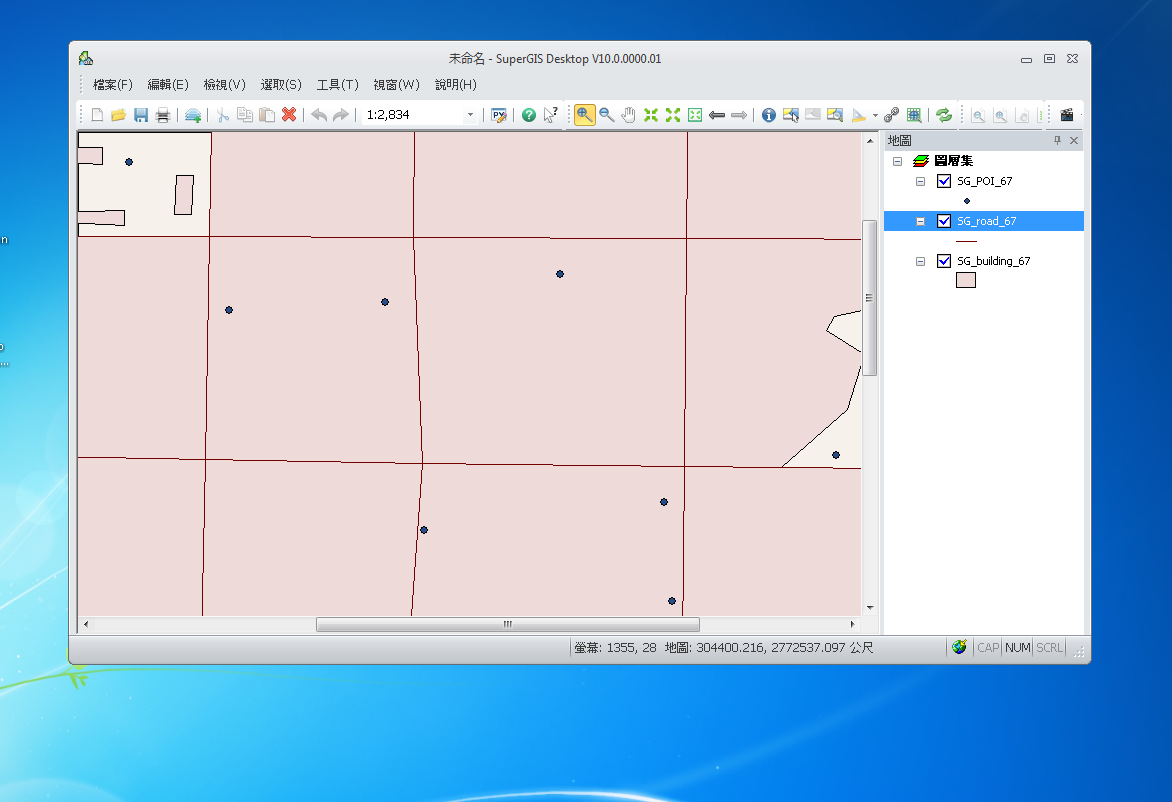Screen dimensions: 1172x802
Task: Redo the last action
Action: (x=341, y=115)
